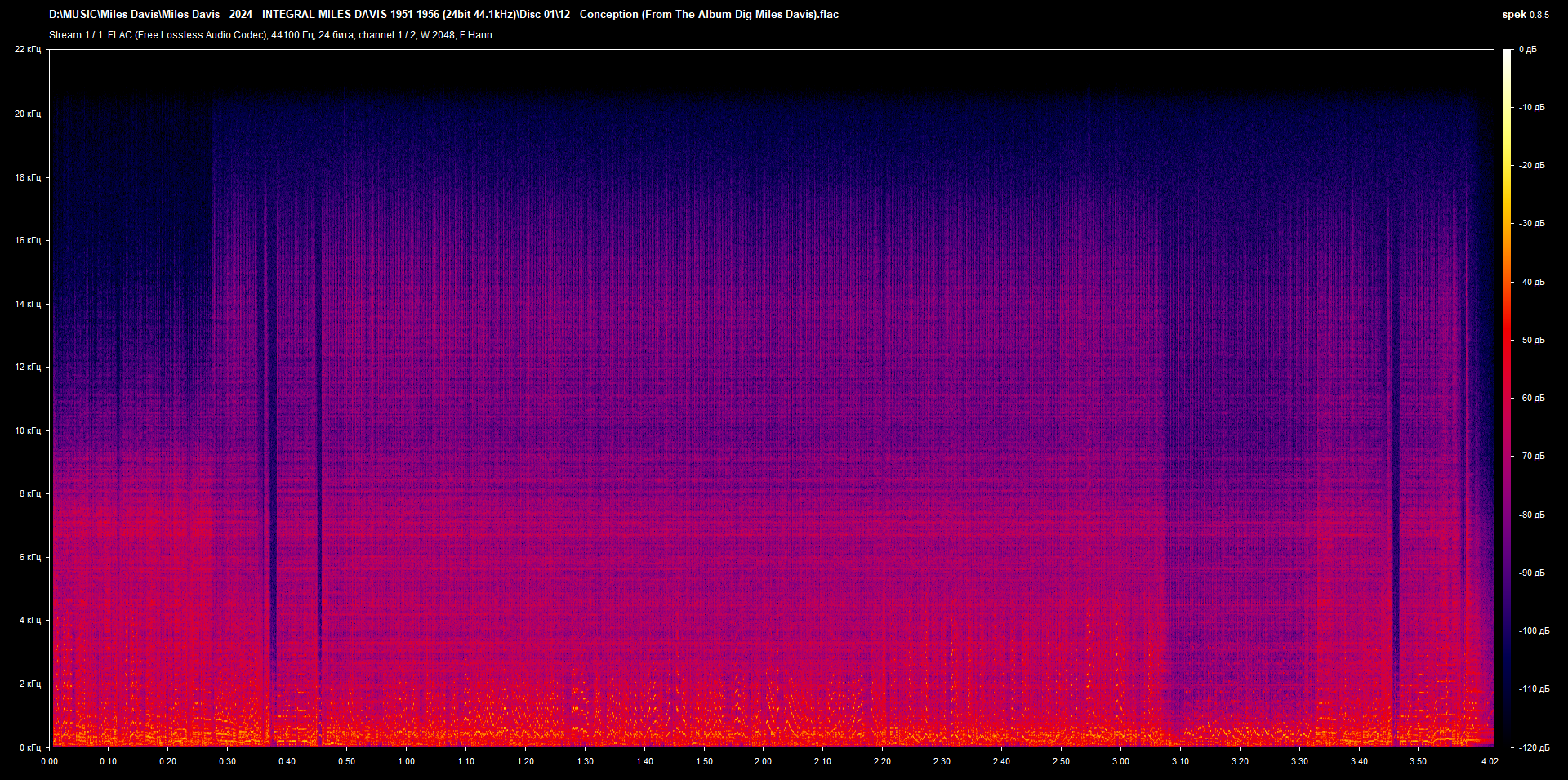Click the -120 дБ color scale label
The image size is (1568, 780).
(x=1534, y=747)
